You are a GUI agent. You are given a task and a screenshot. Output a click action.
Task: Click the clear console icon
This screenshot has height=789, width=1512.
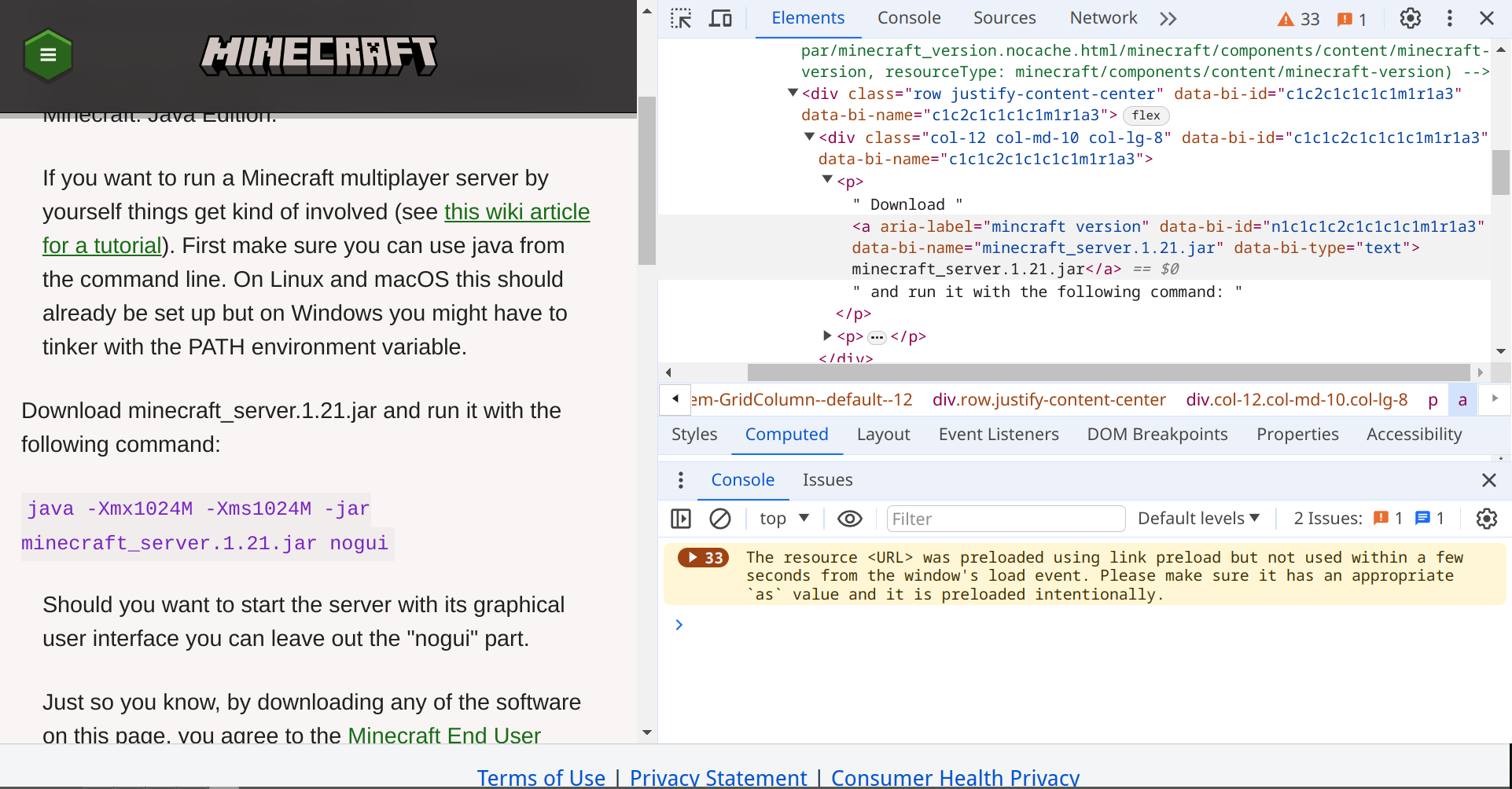pyautogui.click(x=719, y=519)
